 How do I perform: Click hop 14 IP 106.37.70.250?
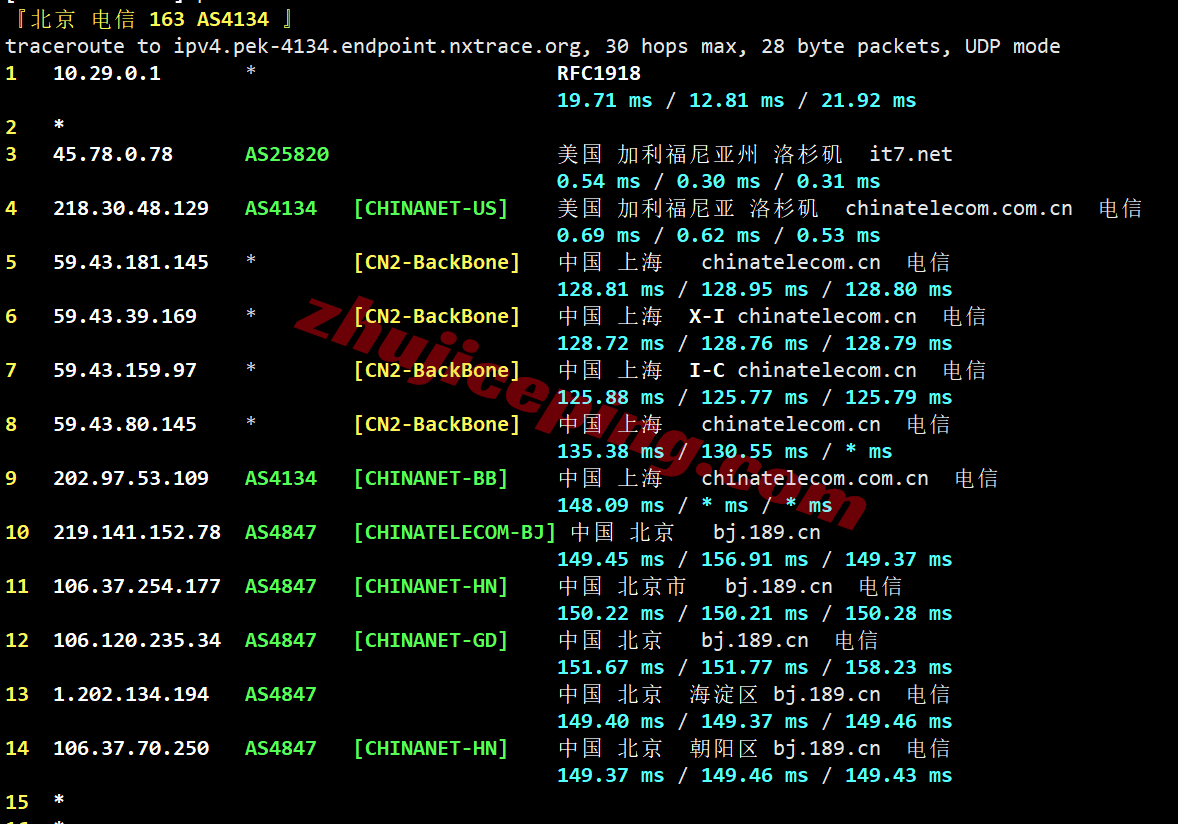(x=131, y=750)
